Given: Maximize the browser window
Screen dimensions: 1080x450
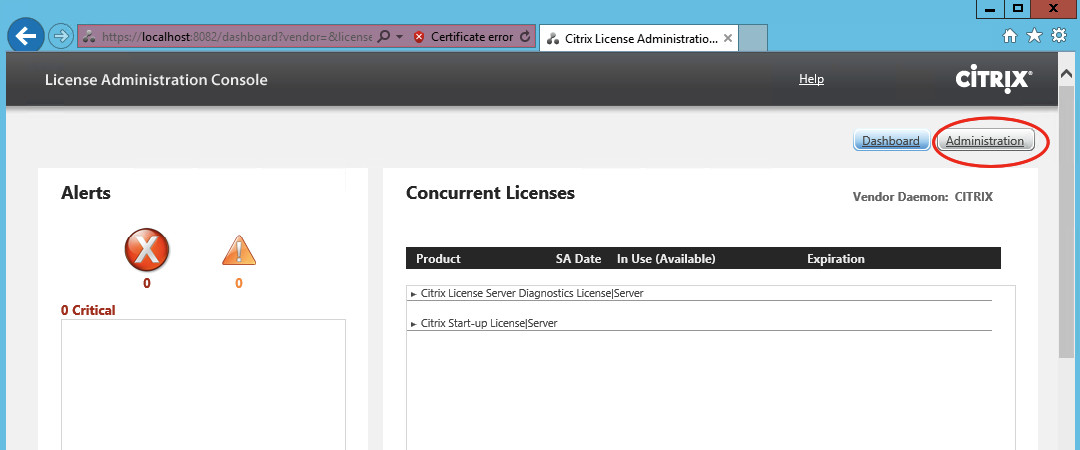Looking at the screenshot, I should 1018,9.
